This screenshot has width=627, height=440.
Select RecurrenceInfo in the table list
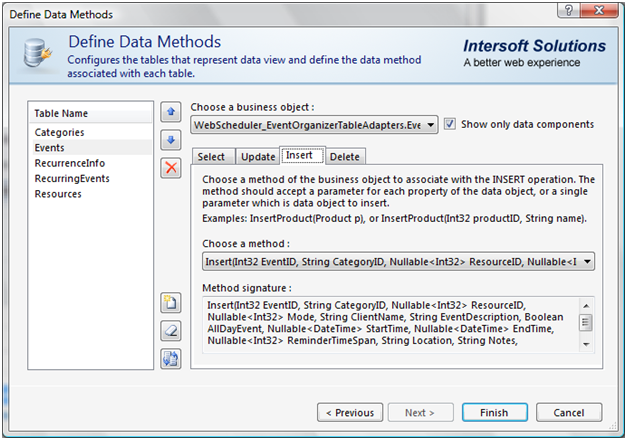tap(69, 163)
